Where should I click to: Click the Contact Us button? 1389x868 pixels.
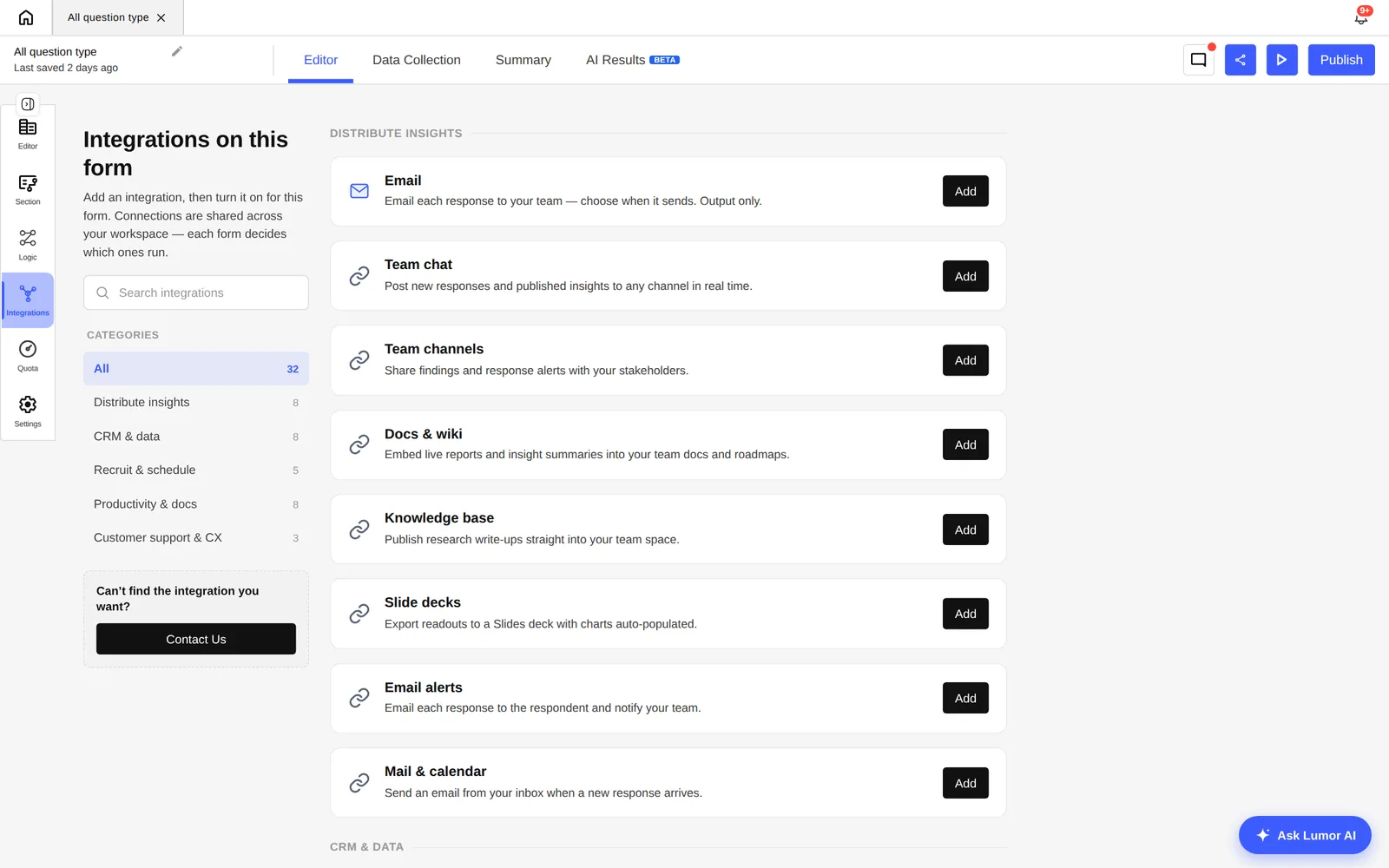click(x=196, y=639)
